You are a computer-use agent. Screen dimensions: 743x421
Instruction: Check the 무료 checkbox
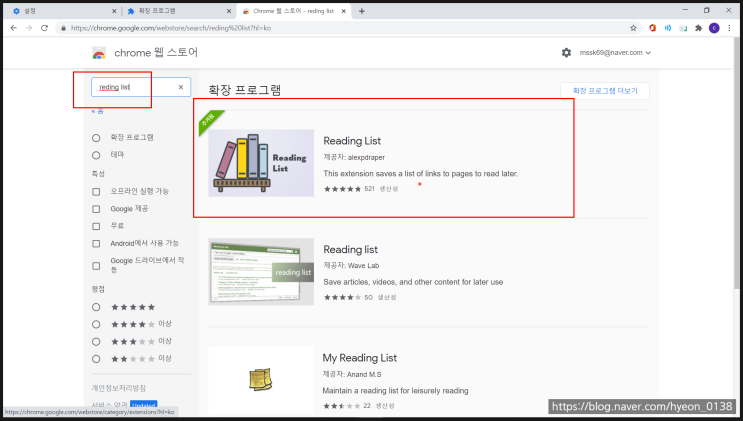pyautogui.click(x=96, y=226)
